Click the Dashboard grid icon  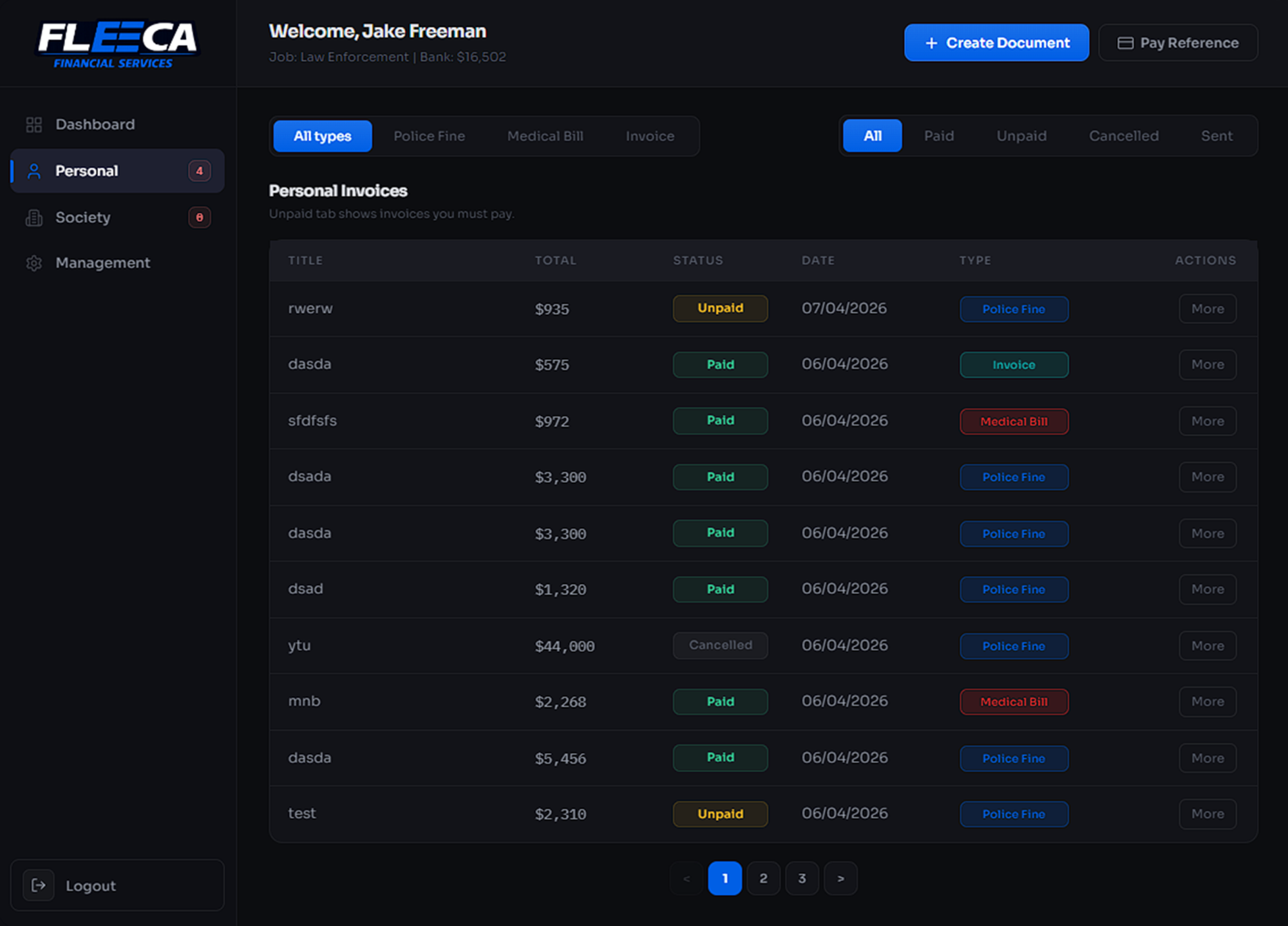(x=34, y=124)
